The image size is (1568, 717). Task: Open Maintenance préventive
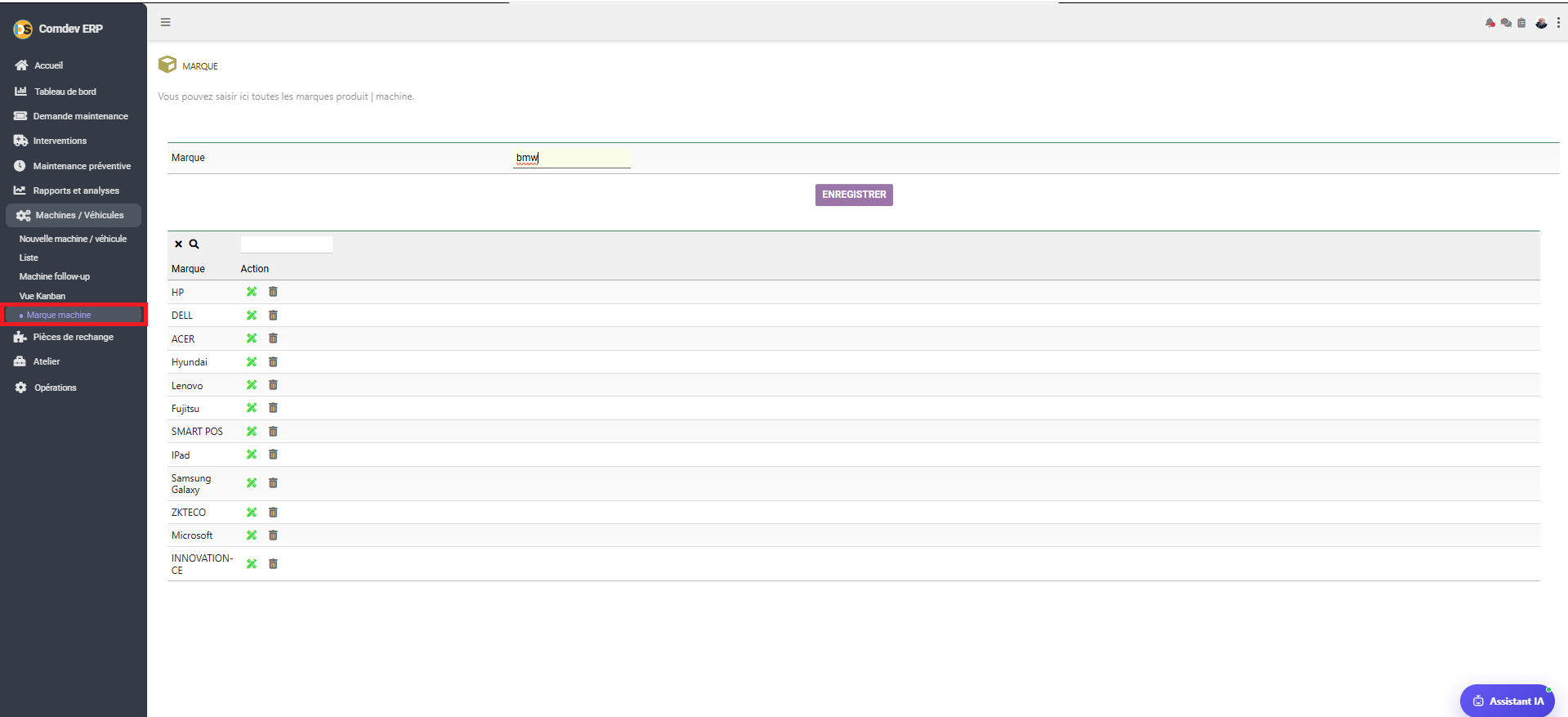point(82,166)
